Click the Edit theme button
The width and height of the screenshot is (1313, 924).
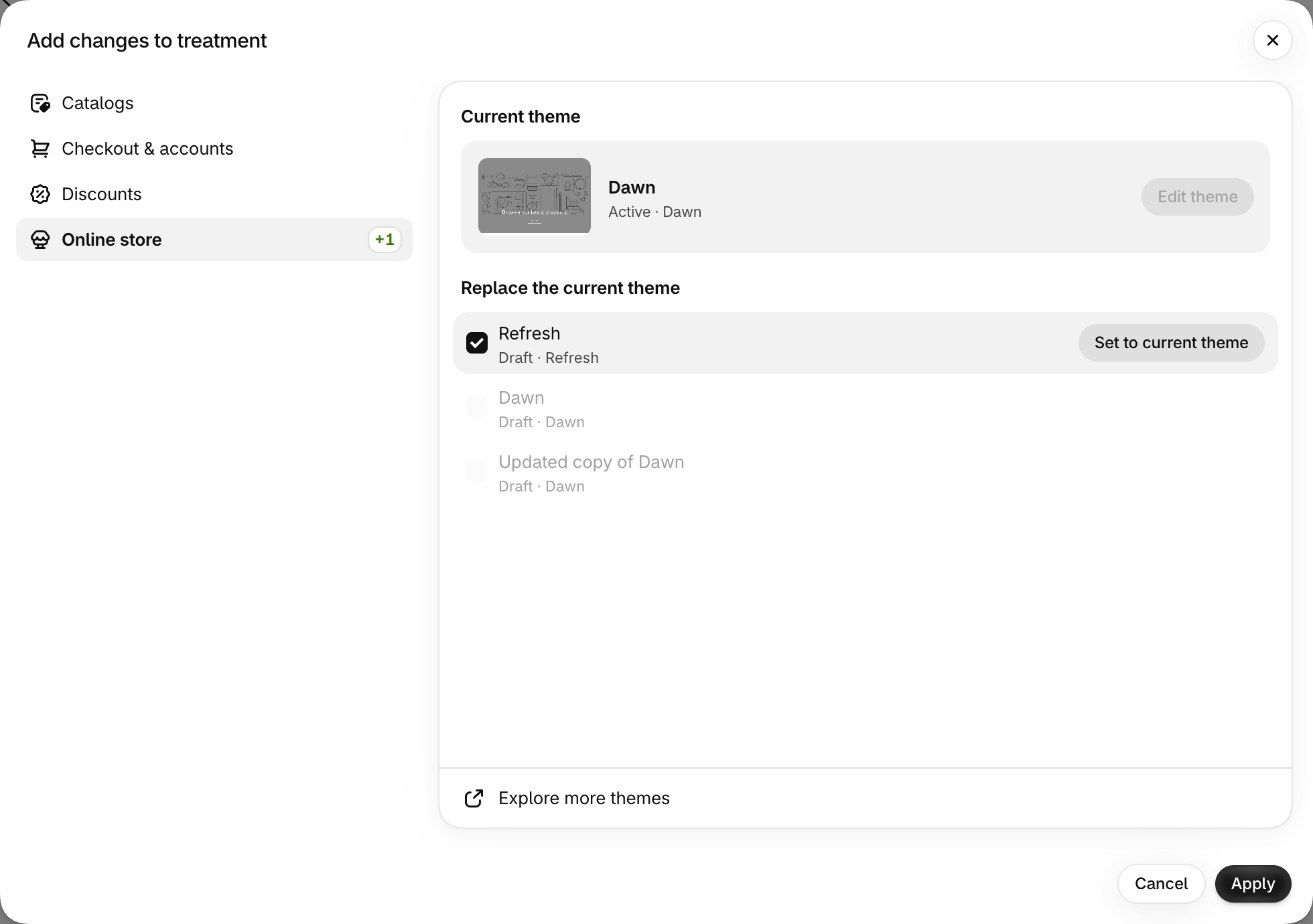(1197, 197)
